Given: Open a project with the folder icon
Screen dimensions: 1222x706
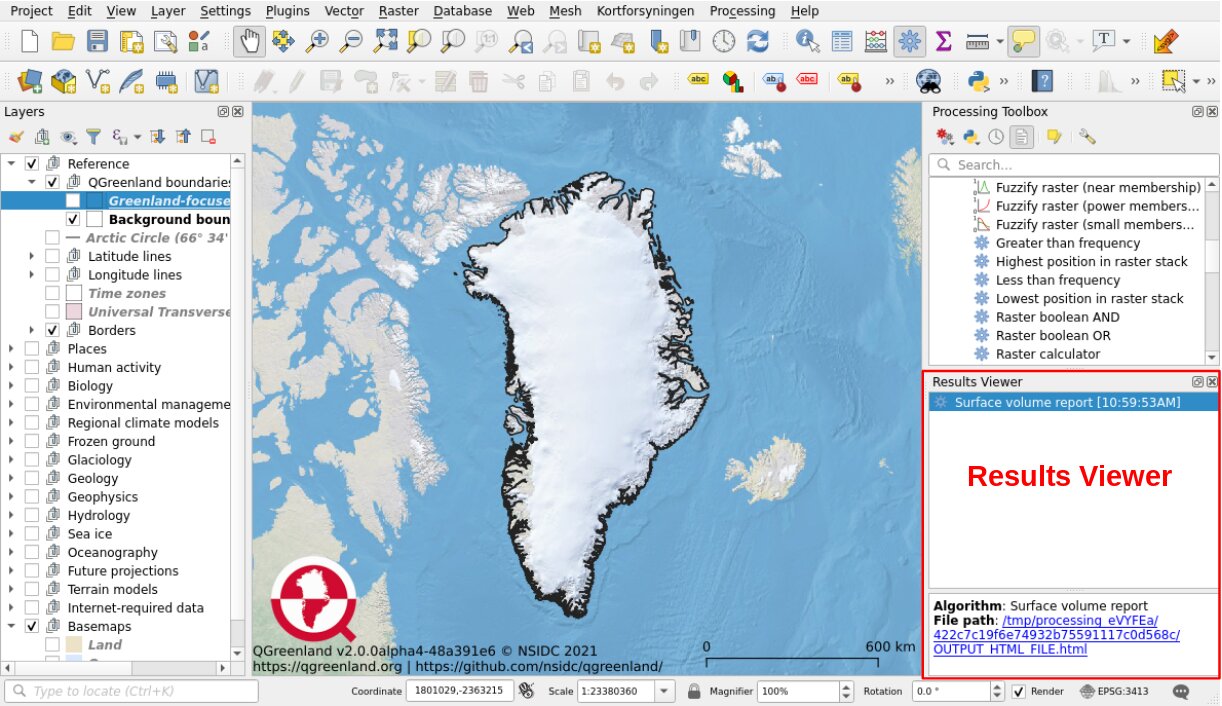Looking at the screenshot, I should (x=63, y=41).
